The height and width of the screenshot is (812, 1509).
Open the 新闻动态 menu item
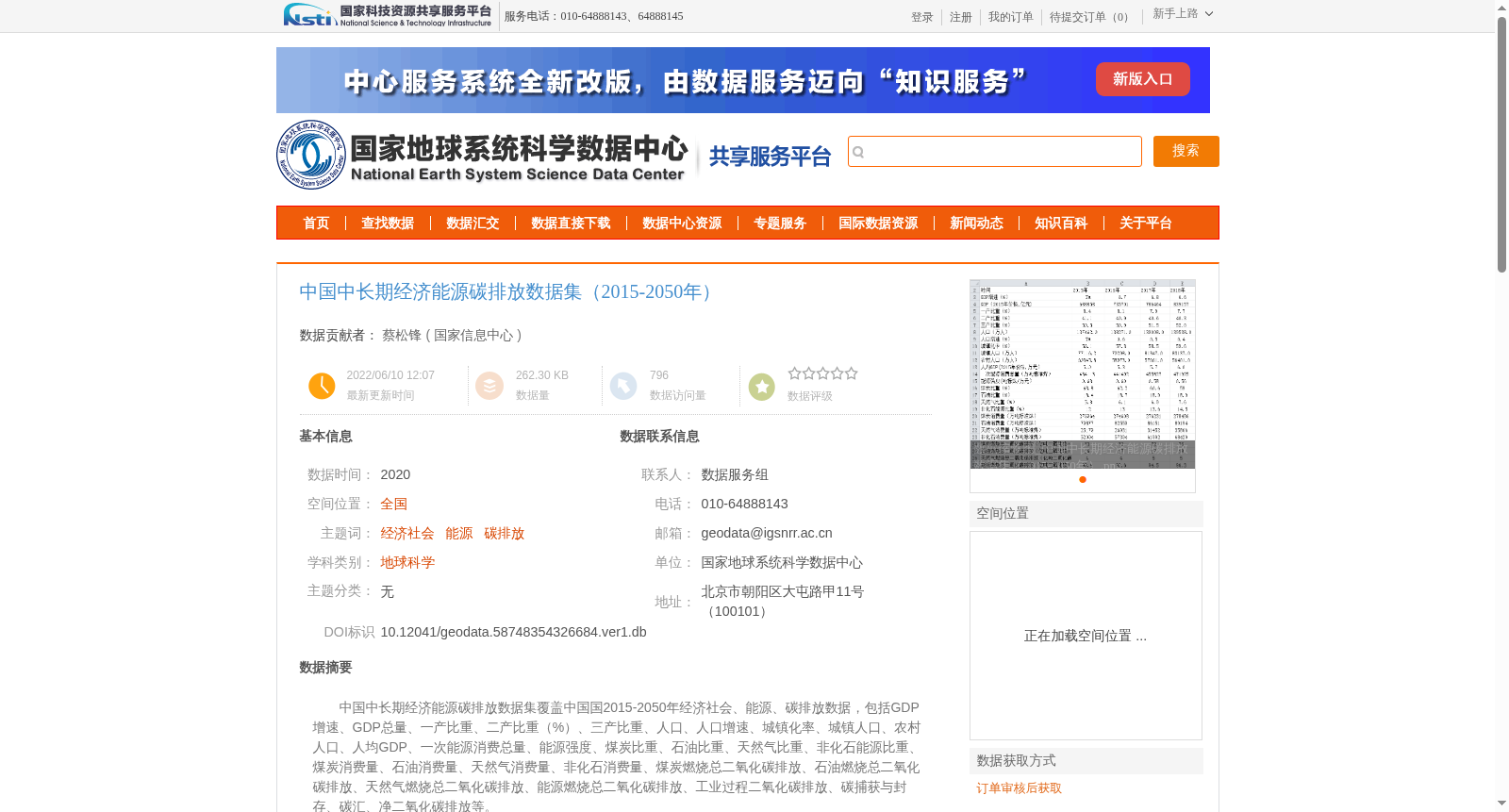coord(976,224)
